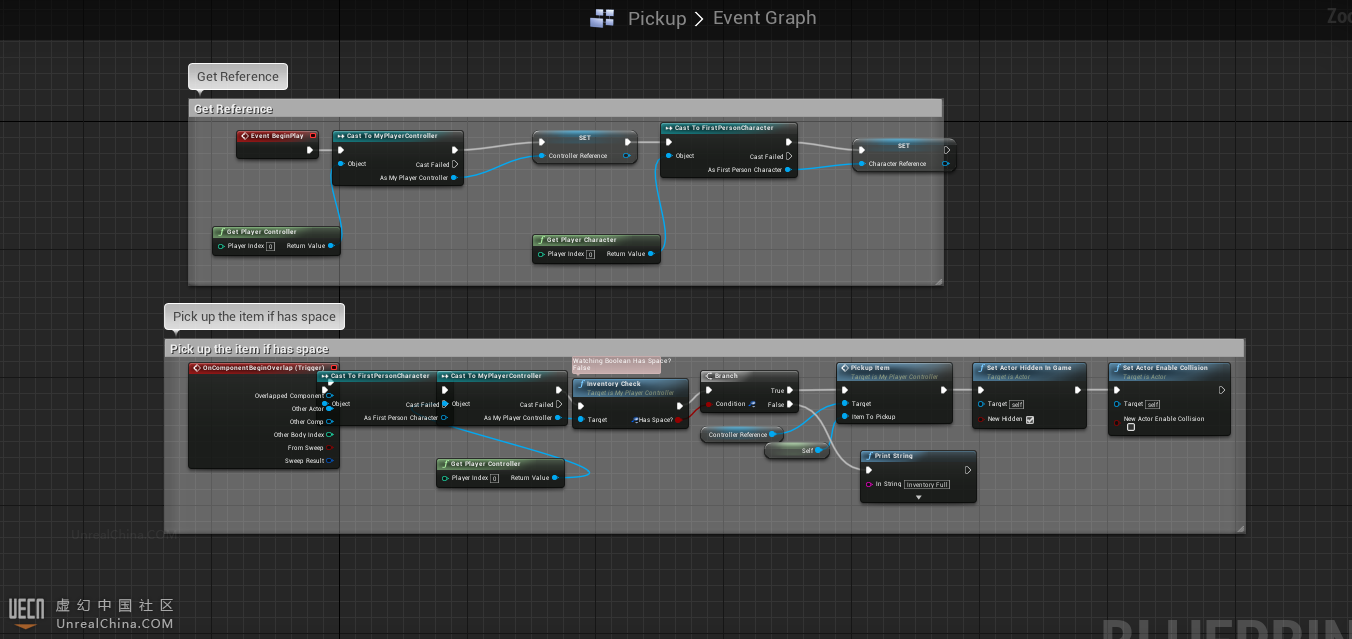Select the Pickup Item node
1352x639 pixels.
click(894, 394)
